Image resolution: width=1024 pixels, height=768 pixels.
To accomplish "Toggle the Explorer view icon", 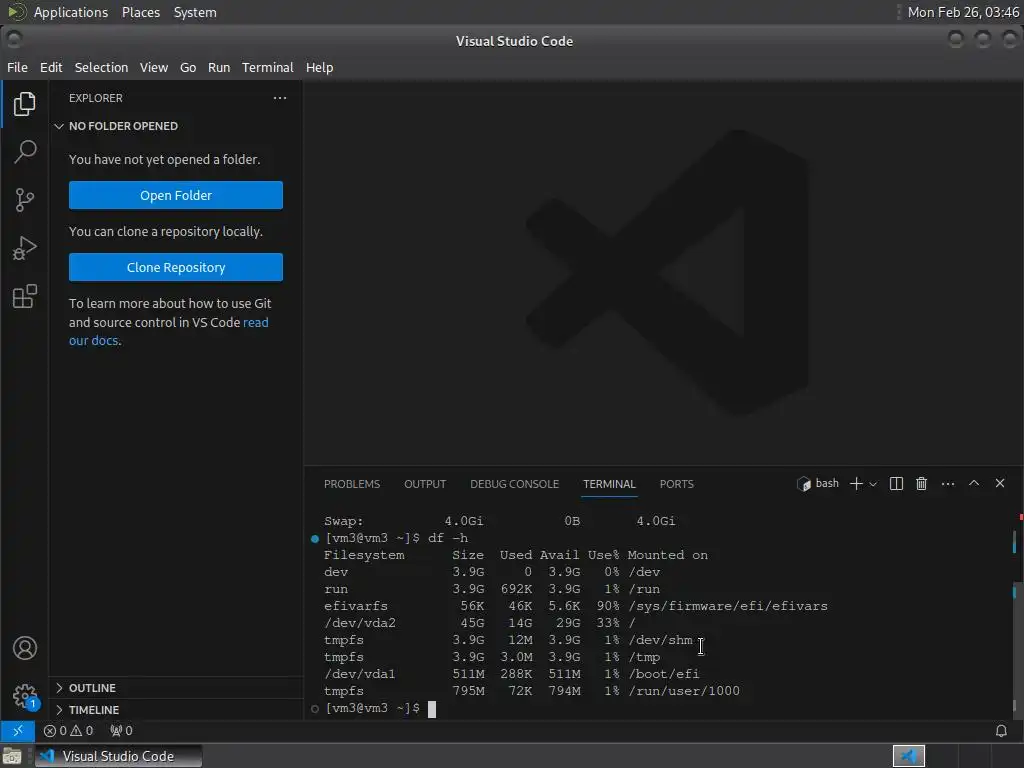I will 25,103.
